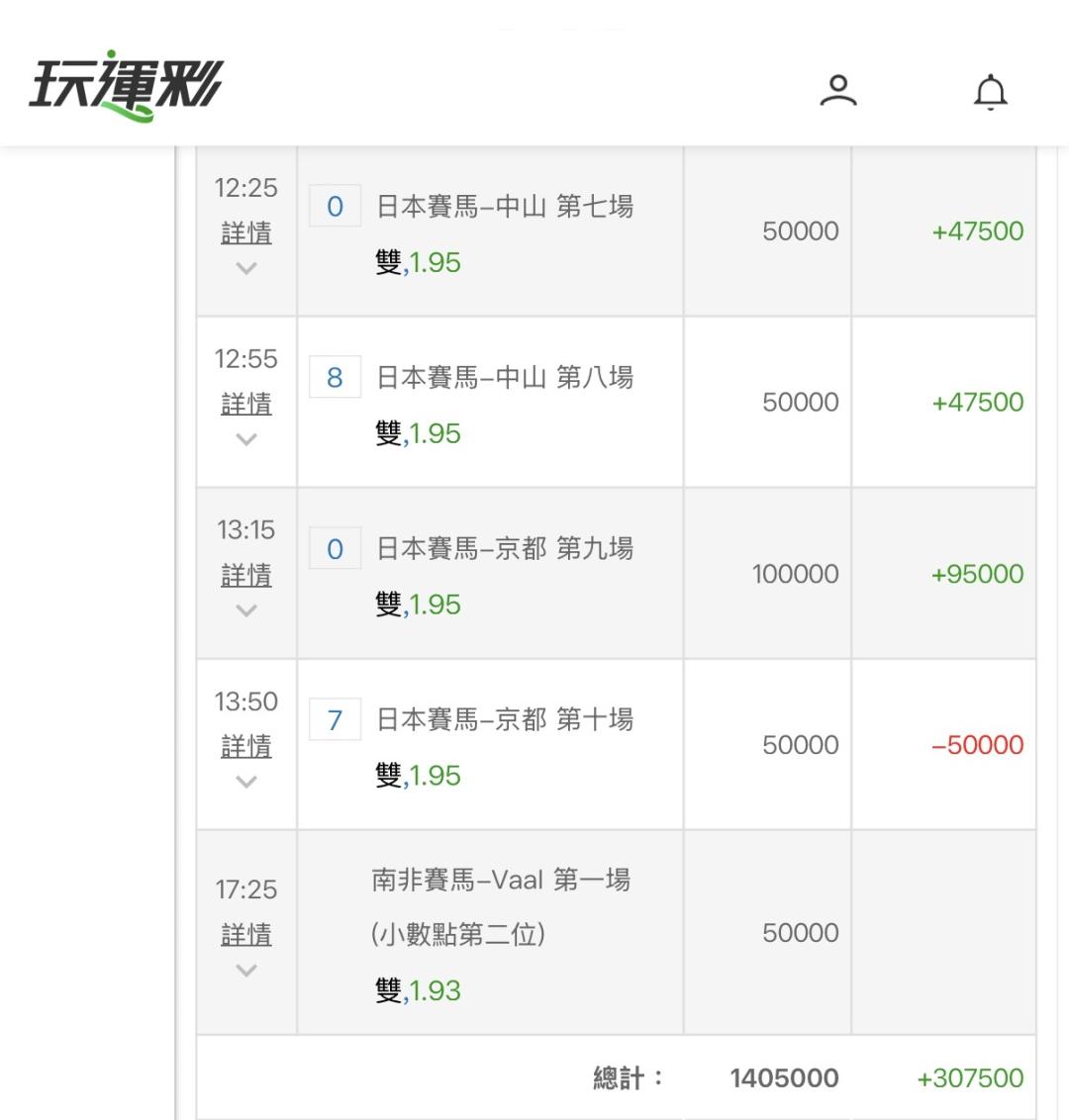Image resolution: width=1069 pixels, height=1120 pixels.
Task: Click result number box 8 for 第八場
Action: point(335,377)
